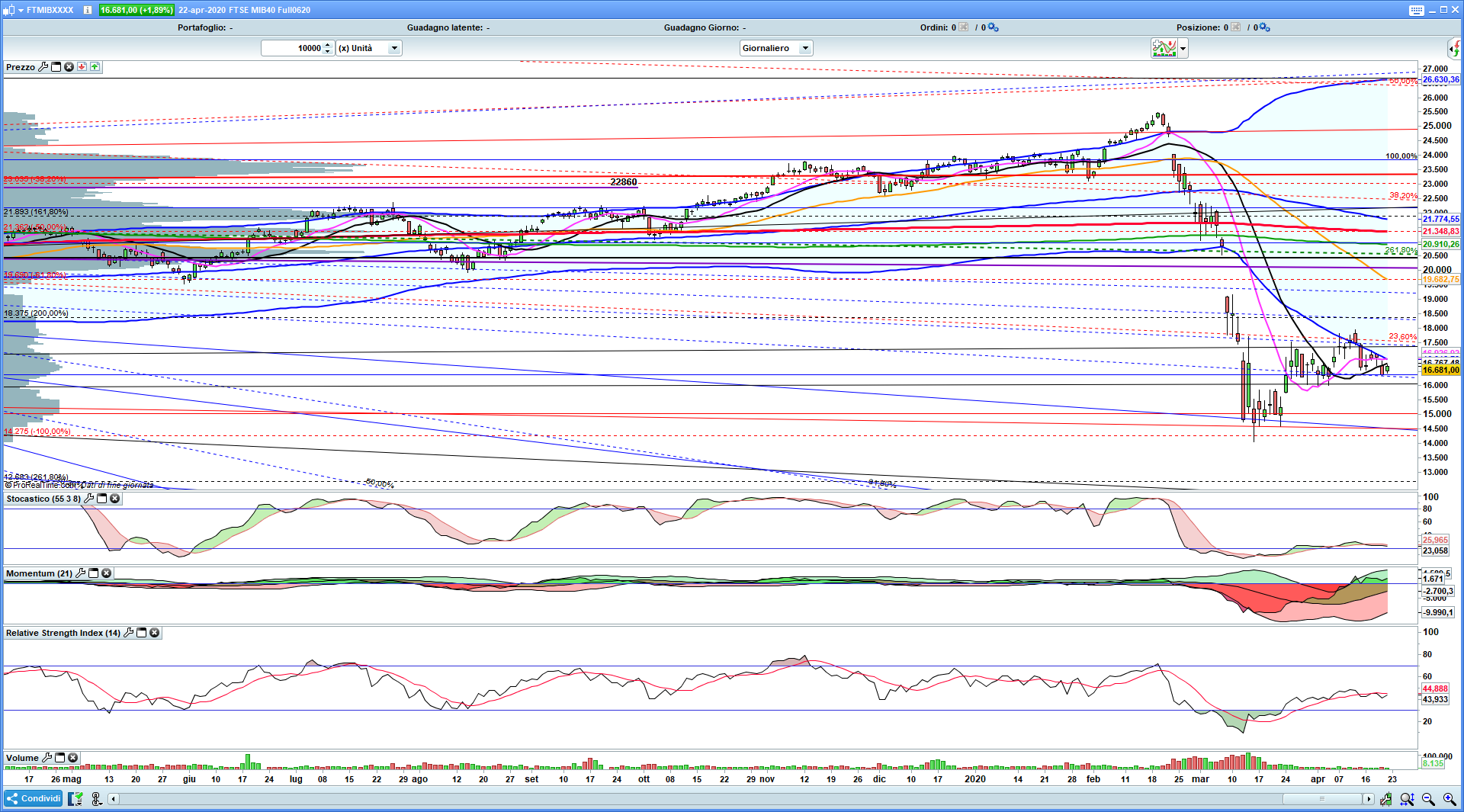Image resolution: width=1464 pixels, height=812 pixels.
Task: Click the horizontal time scrollbar thumb
Action: (1322, 799)
